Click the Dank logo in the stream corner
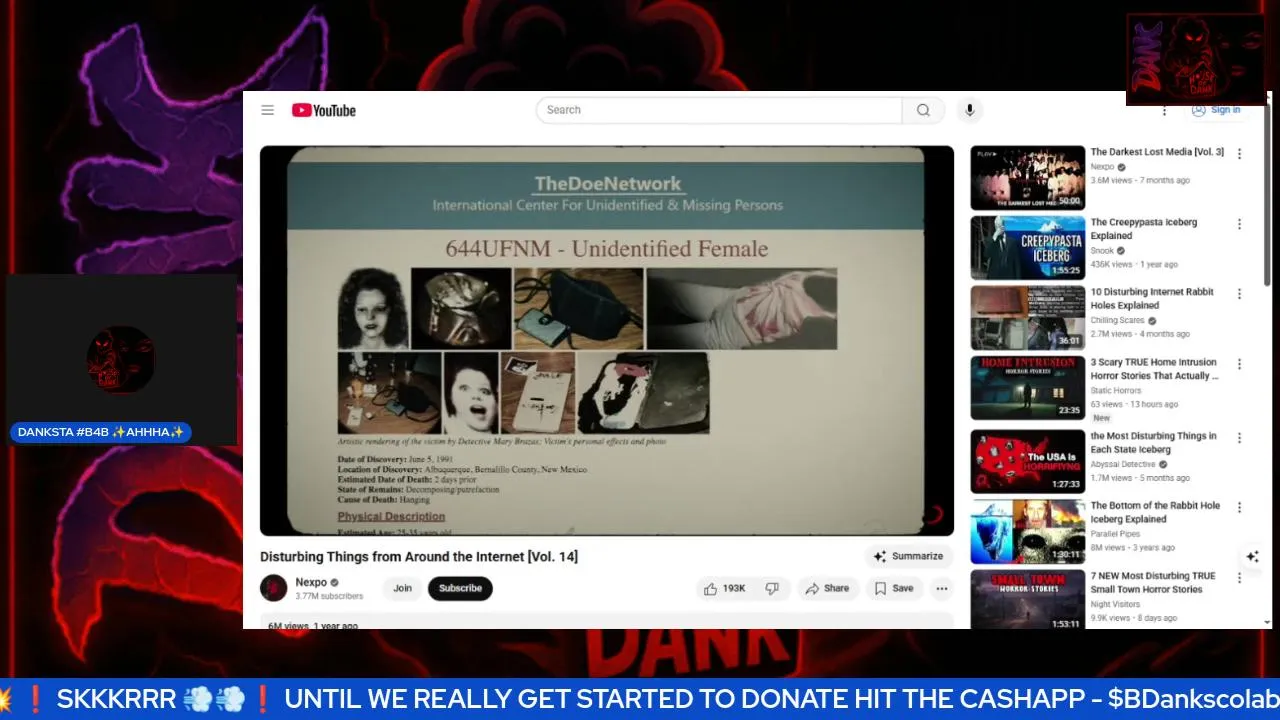1280x720 pixels. pyautogui.click(x=1196, y=59)
